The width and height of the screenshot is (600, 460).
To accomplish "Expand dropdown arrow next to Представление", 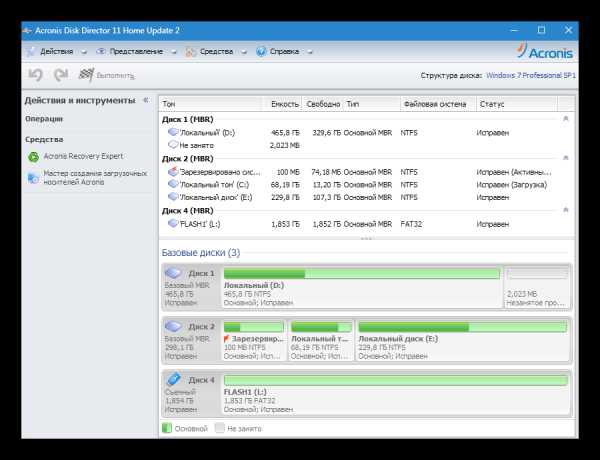I will (174, 52).
